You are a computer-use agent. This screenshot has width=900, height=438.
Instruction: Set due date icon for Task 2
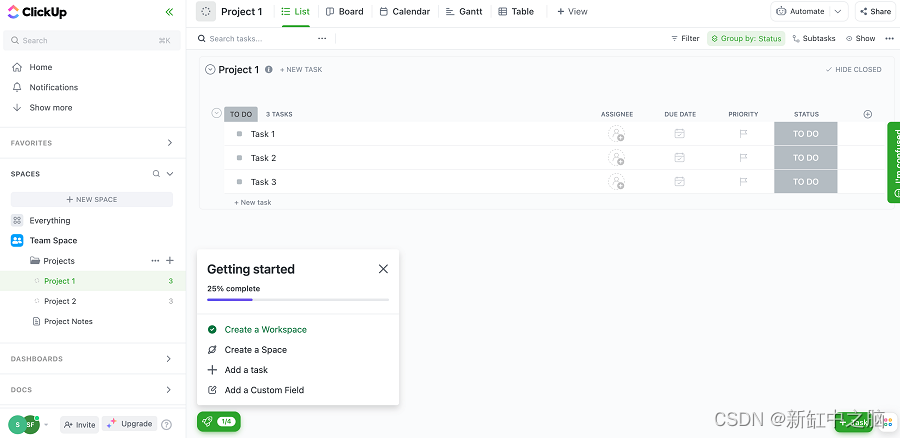[679, 158]
